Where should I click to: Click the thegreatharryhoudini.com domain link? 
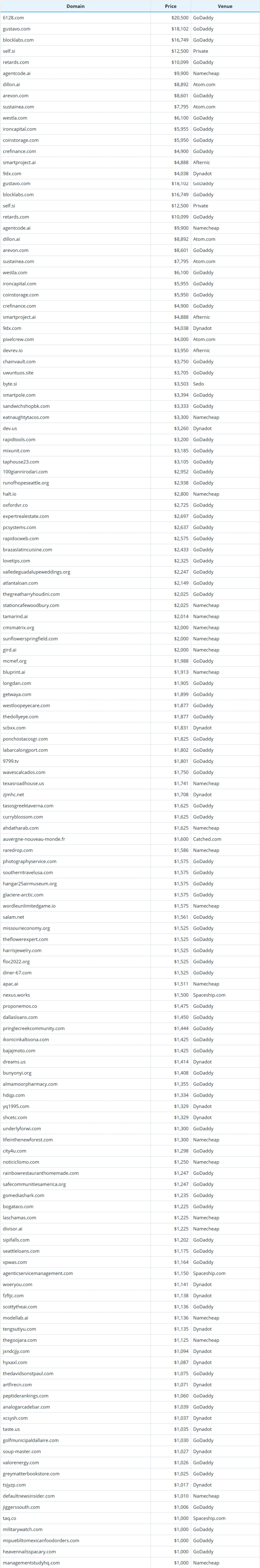[x=31, y=594]
